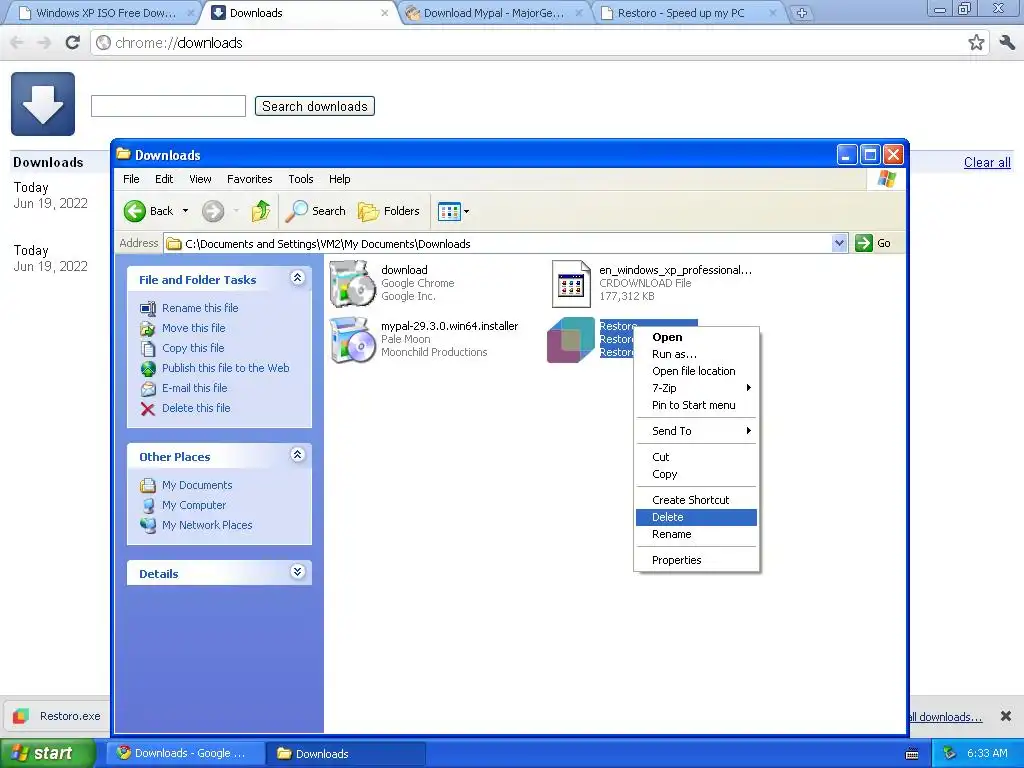
Task: Go up one folder level icon
Action: (x=261, y=211)
